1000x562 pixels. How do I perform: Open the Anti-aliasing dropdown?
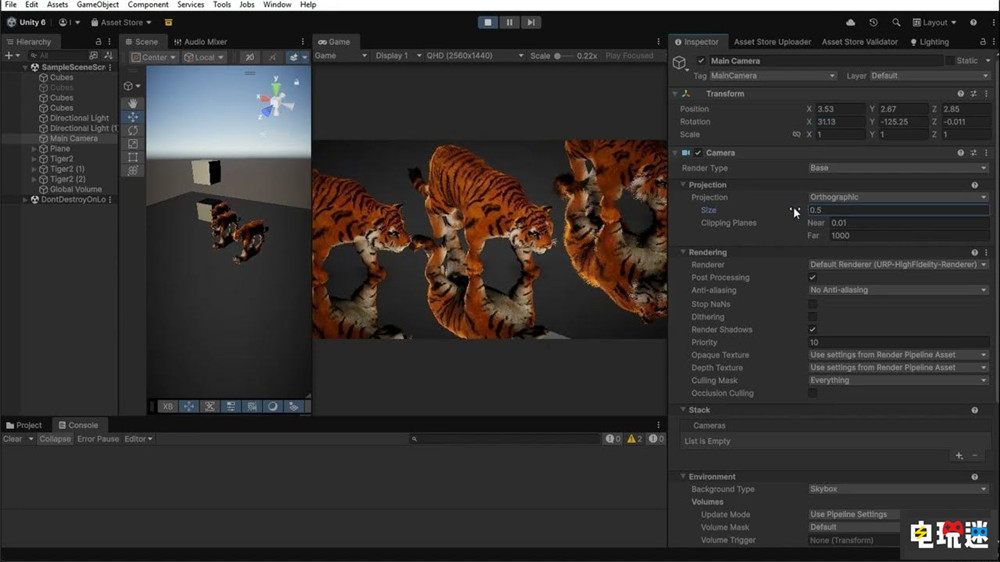[899, 290]
